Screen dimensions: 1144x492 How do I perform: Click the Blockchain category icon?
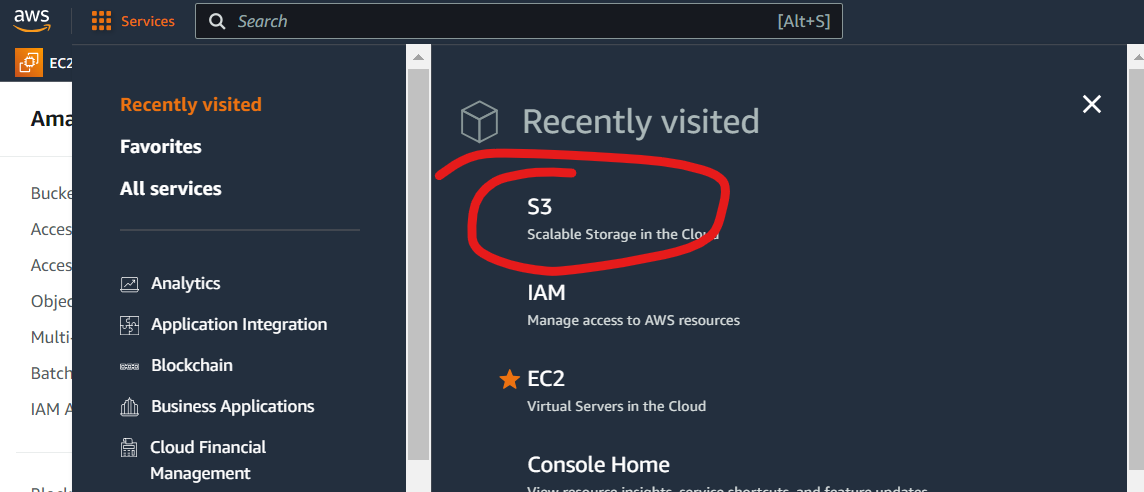[129, 366]
